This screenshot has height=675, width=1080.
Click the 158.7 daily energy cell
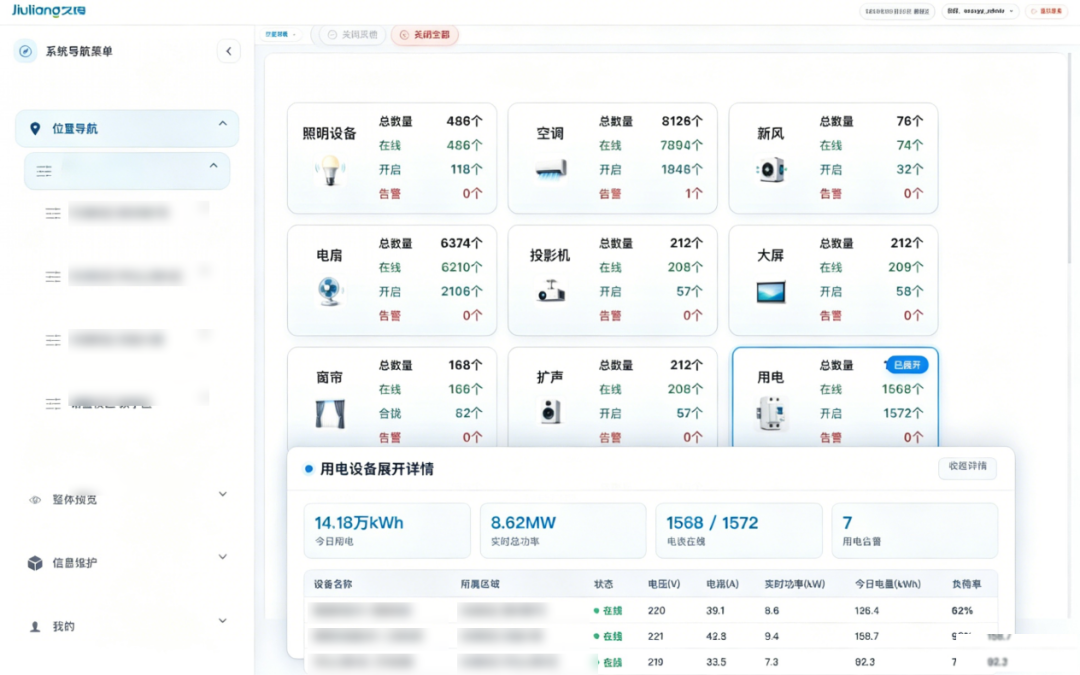[866, 636]
